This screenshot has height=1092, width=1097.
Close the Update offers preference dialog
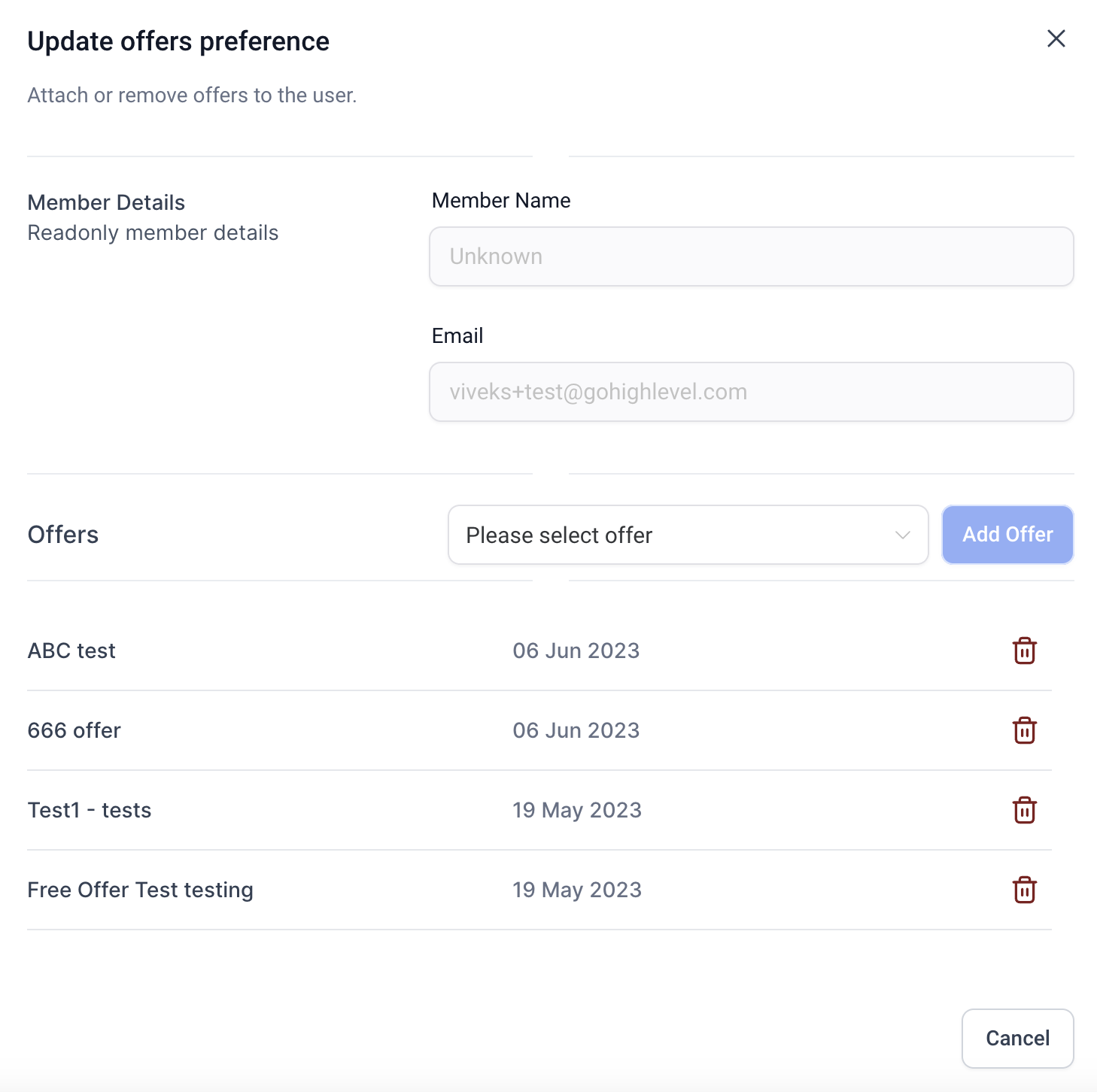(1056, 38)
